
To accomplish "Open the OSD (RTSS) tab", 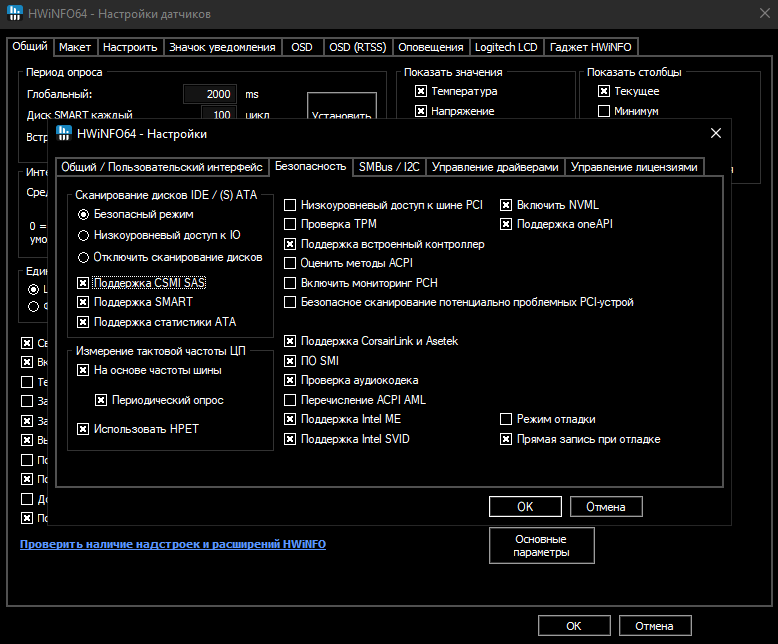I will pos(357,47).
